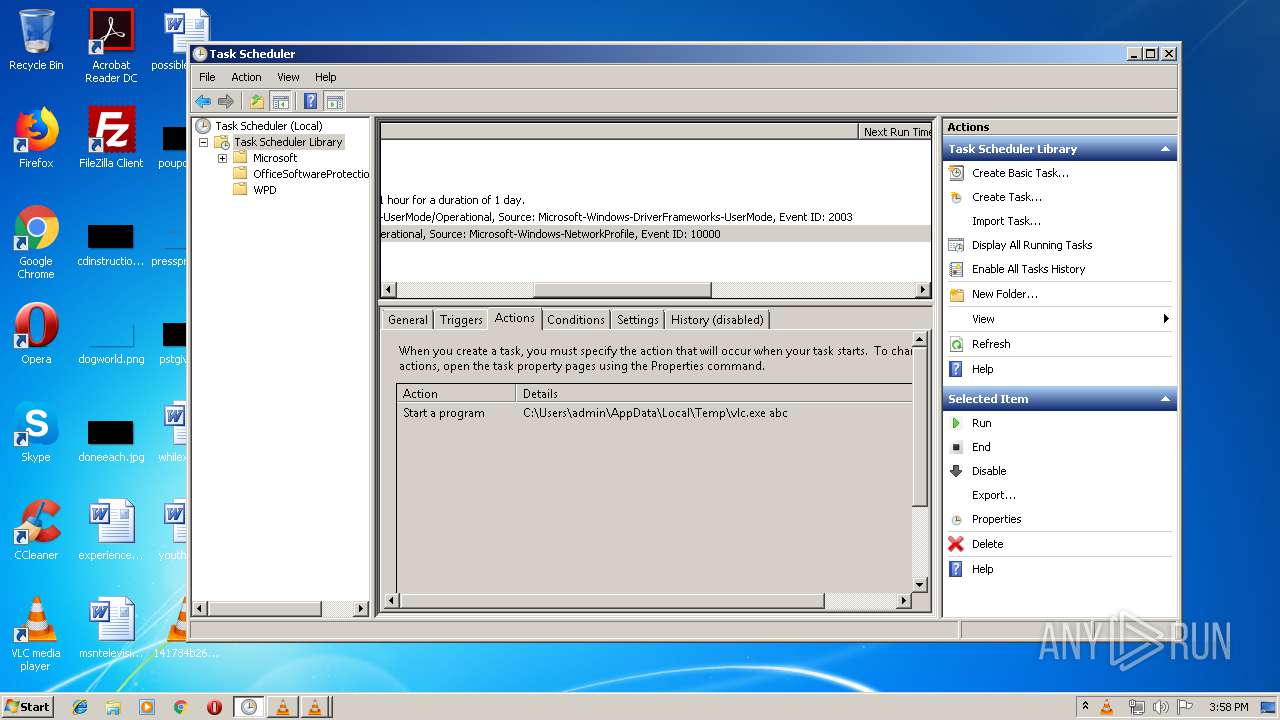Click the Forward arrow toolbar icon

click(x=226, y=101)
